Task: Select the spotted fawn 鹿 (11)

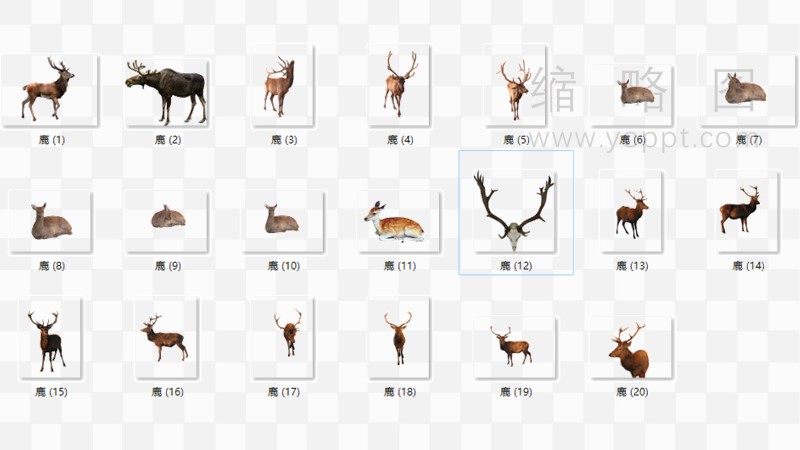Action: [398, 222]
